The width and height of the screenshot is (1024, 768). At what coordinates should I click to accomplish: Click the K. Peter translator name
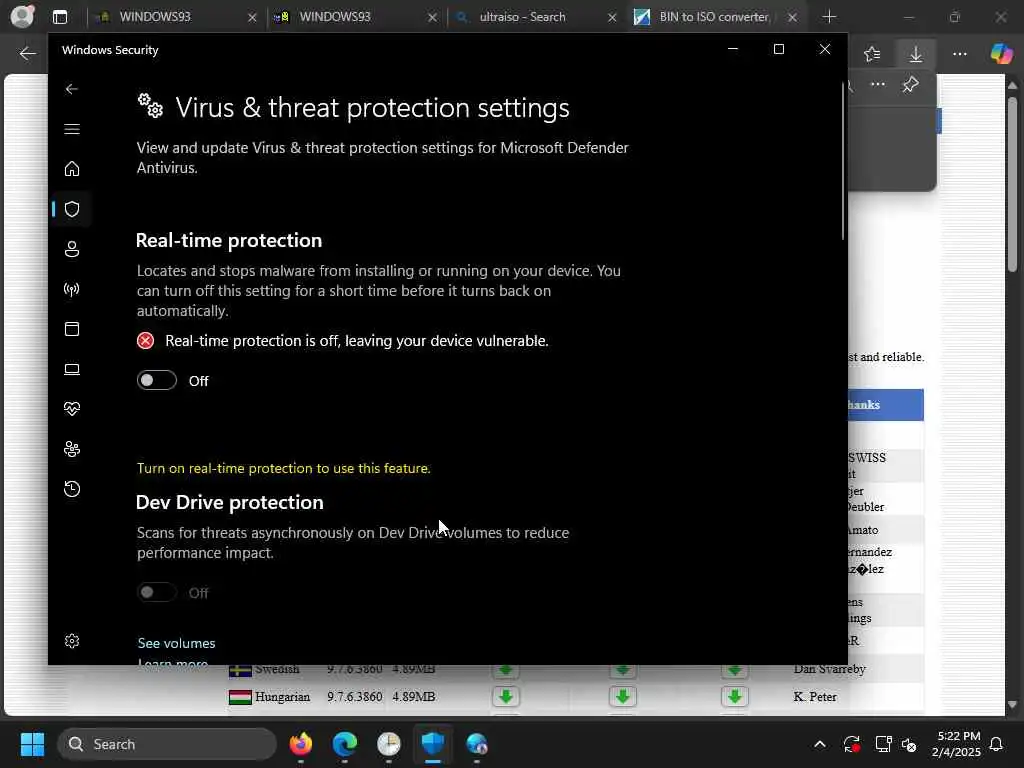point(815,697)
